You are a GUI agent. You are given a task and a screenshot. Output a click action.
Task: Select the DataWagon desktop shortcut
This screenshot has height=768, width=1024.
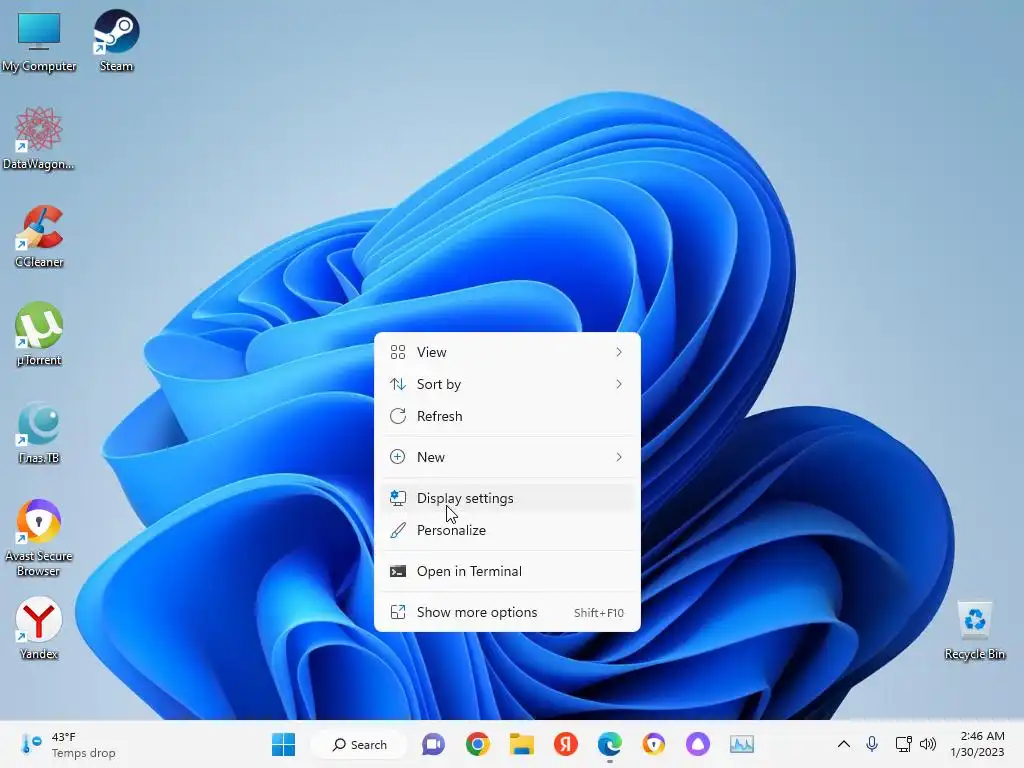pos(39,138)
